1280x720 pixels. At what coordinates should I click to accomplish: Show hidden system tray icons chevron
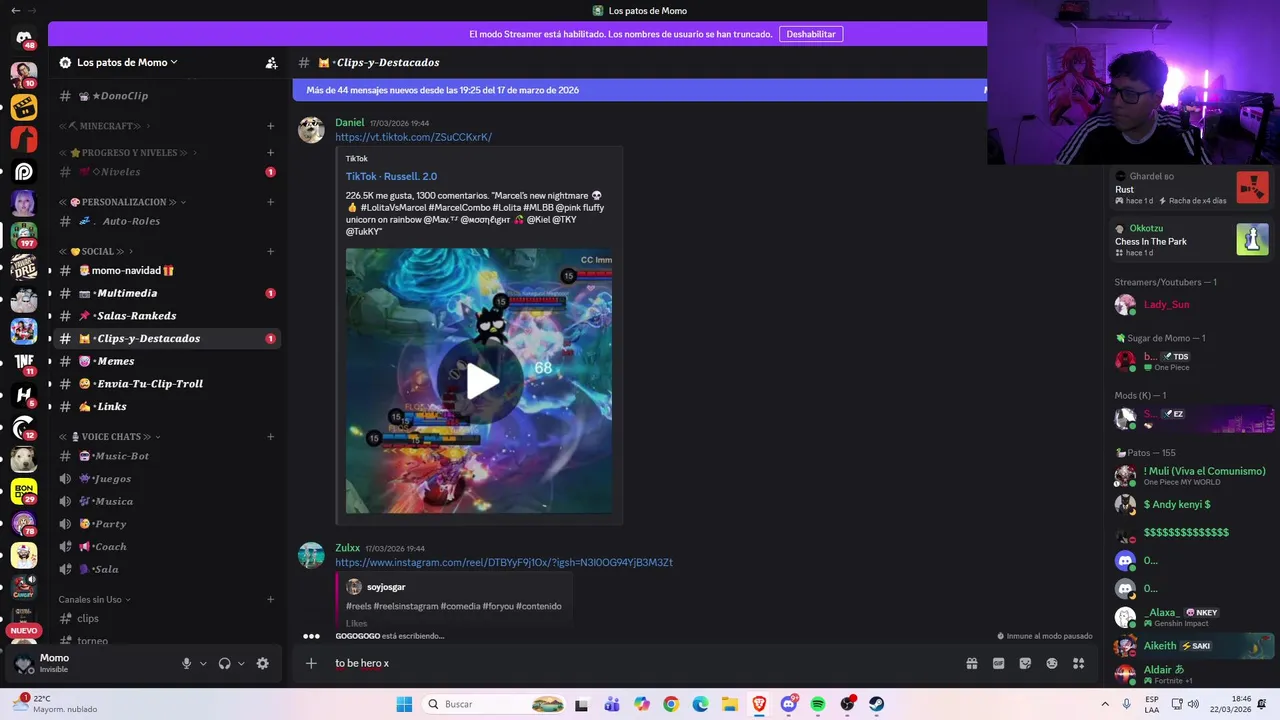pyautogui.click(x=1105, y=704)
